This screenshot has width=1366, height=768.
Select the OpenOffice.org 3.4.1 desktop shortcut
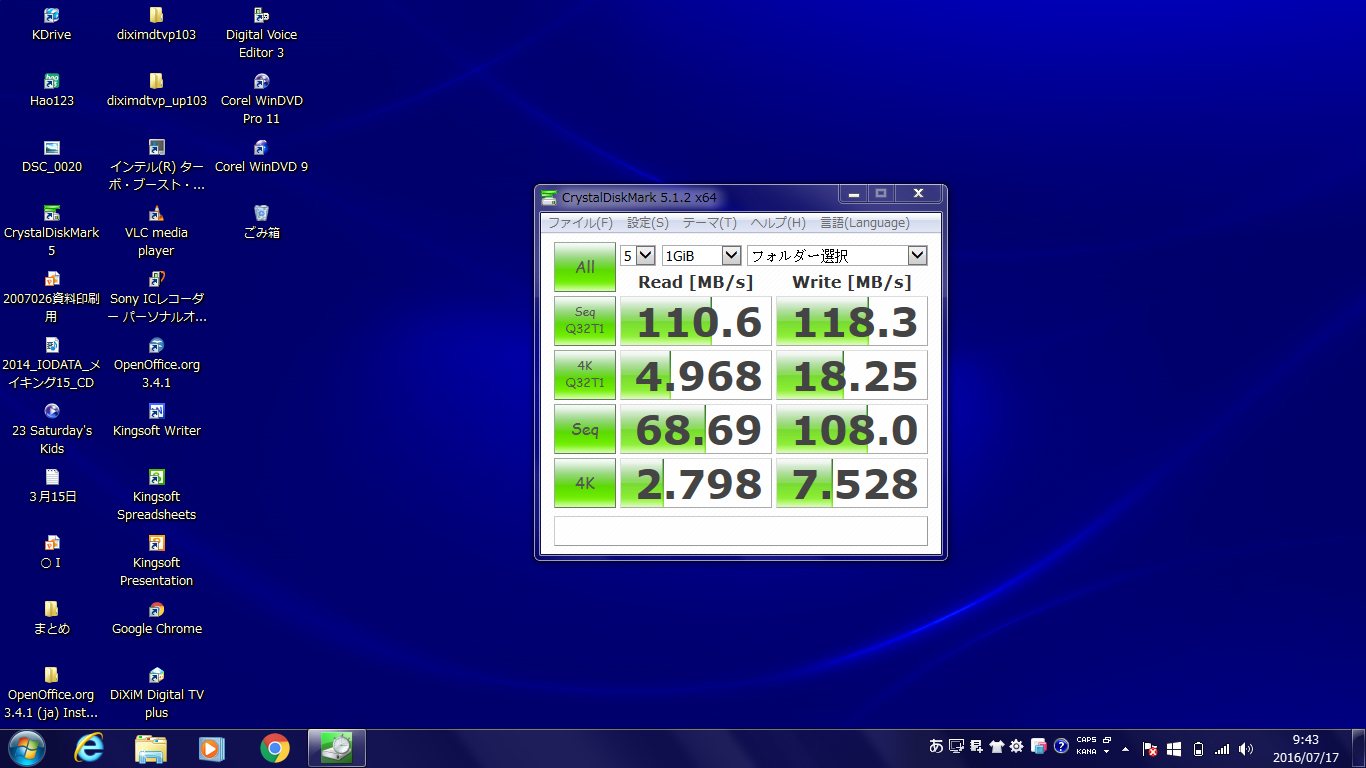click(x=156, y=363)
